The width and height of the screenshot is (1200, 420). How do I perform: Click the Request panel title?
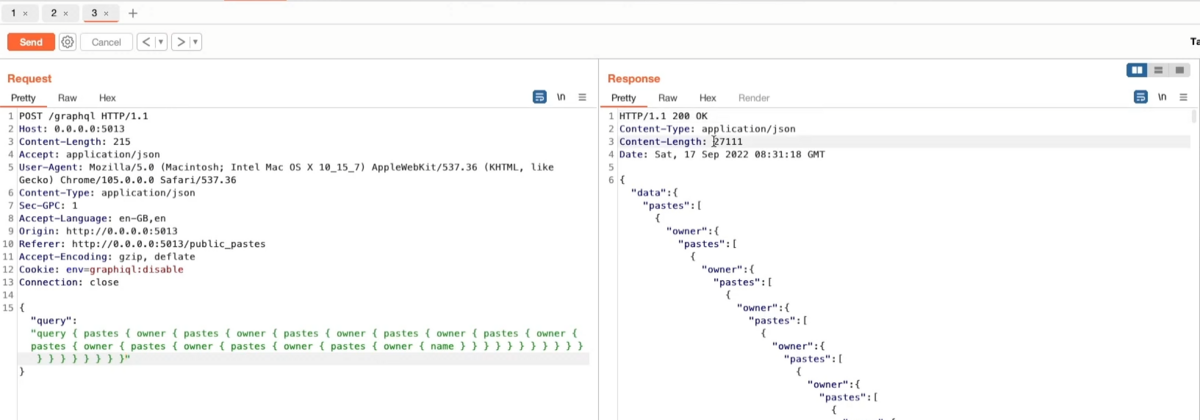[29, 78]
